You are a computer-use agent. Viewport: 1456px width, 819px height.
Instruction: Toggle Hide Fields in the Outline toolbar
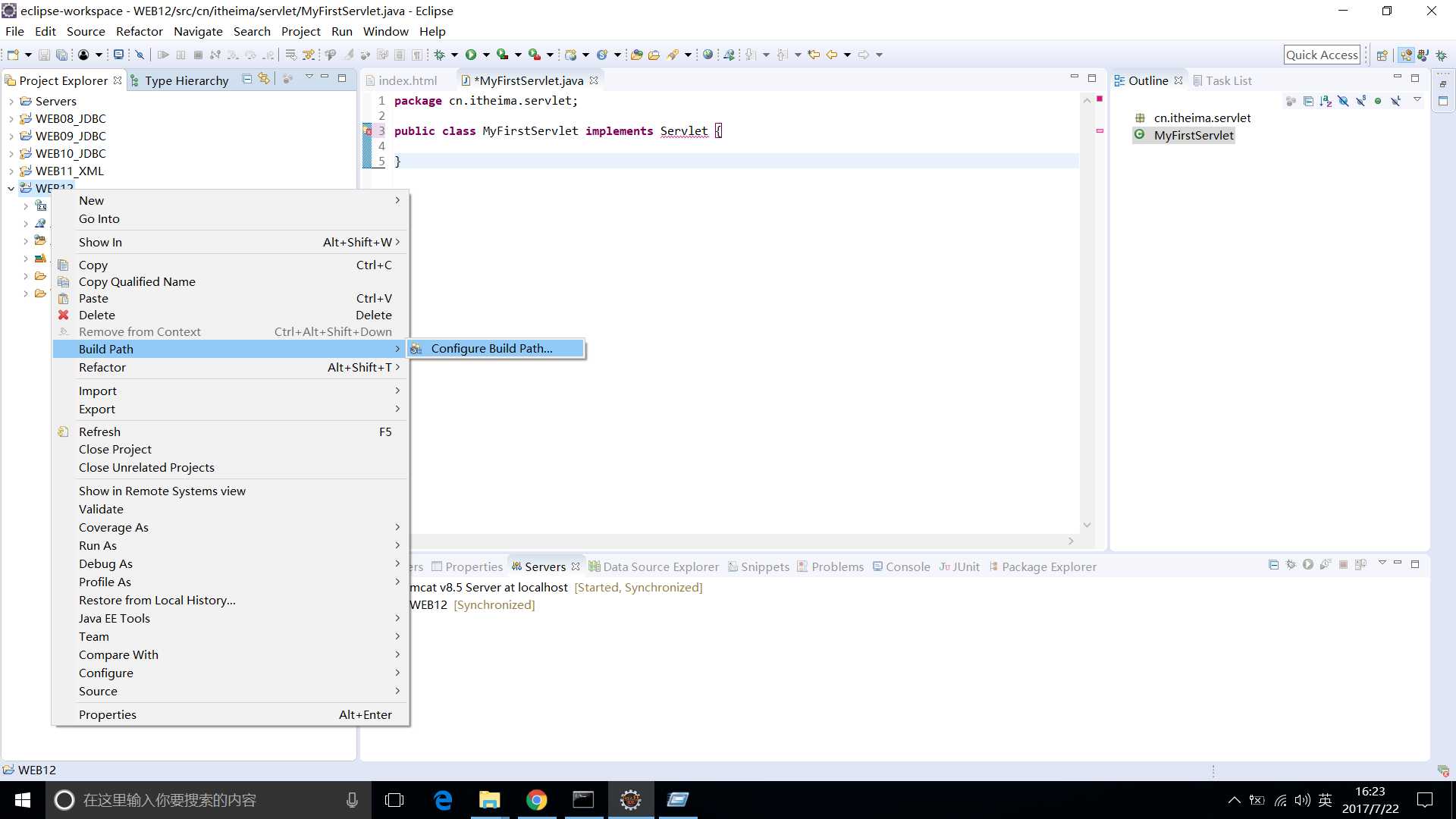[1343, 101]
